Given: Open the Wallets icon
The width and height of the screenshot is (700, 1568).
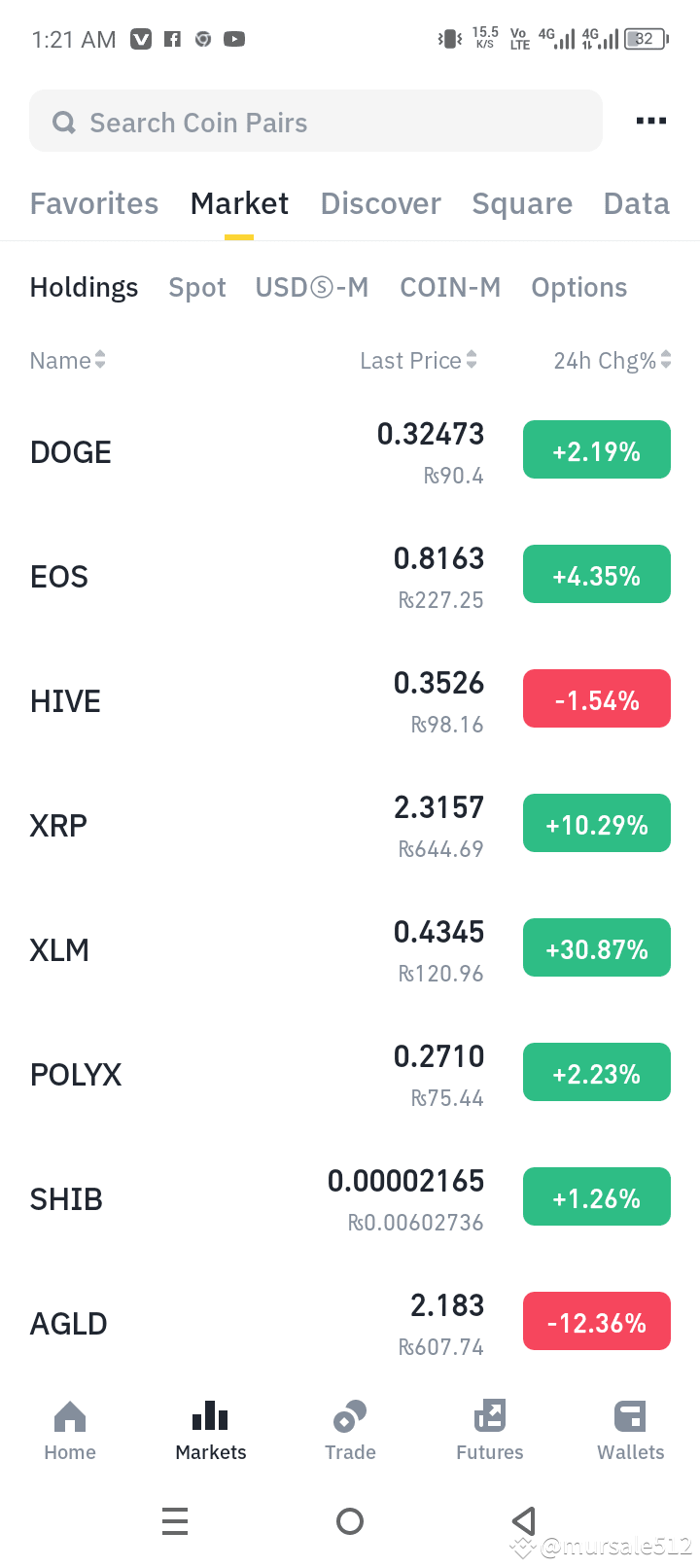Looking at the screenshot, I should click(x=630, y=1417).
